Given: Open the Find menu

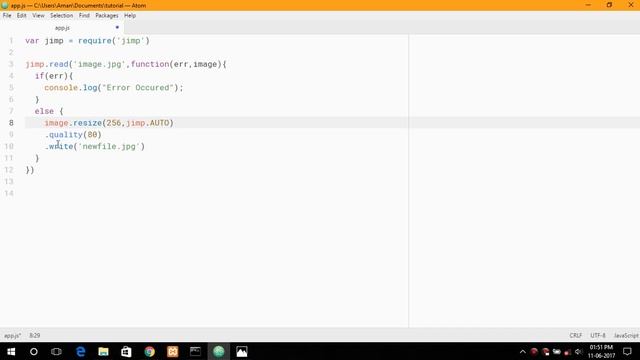Looking at the screenshot, I should (84, 16).
